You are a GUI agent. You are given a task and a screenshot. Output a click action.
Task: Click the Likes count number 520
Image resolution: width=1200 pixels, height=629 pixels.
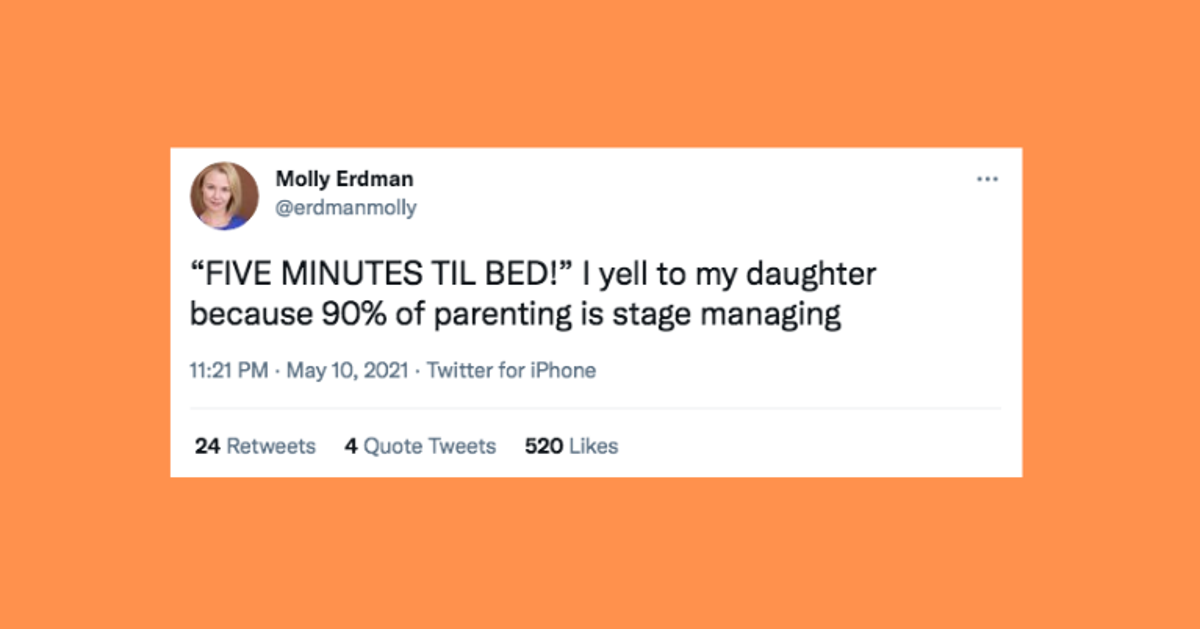point(543,446)
